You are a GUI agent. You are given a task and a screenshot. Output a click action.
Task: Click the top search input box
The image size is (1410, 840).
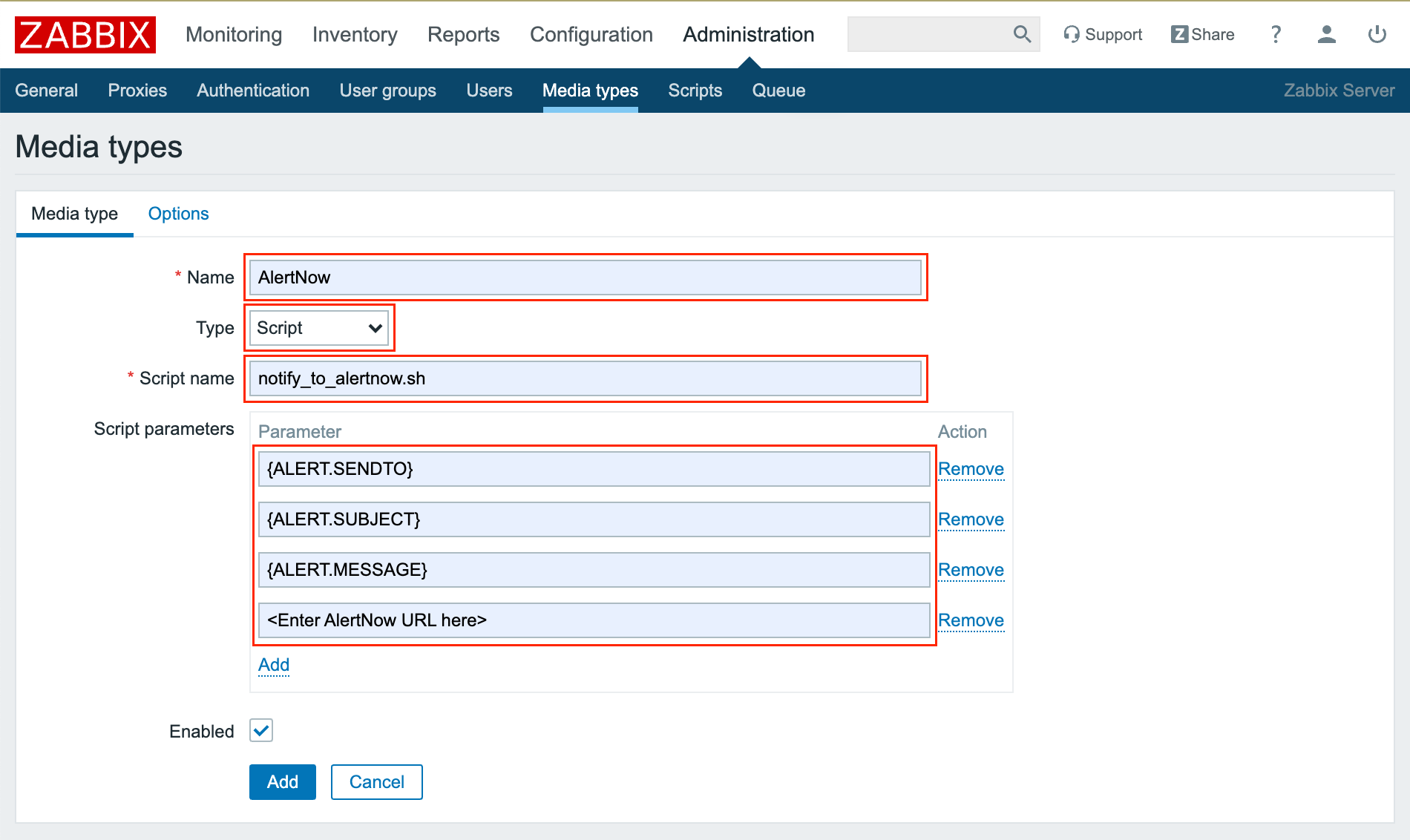pos(928,34)
